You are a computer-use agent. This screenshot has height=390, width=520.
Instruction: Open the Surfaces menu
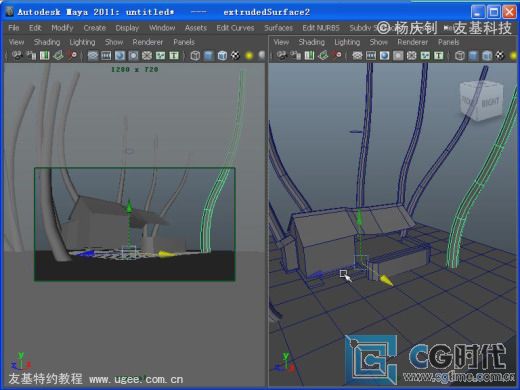point(279,28)
